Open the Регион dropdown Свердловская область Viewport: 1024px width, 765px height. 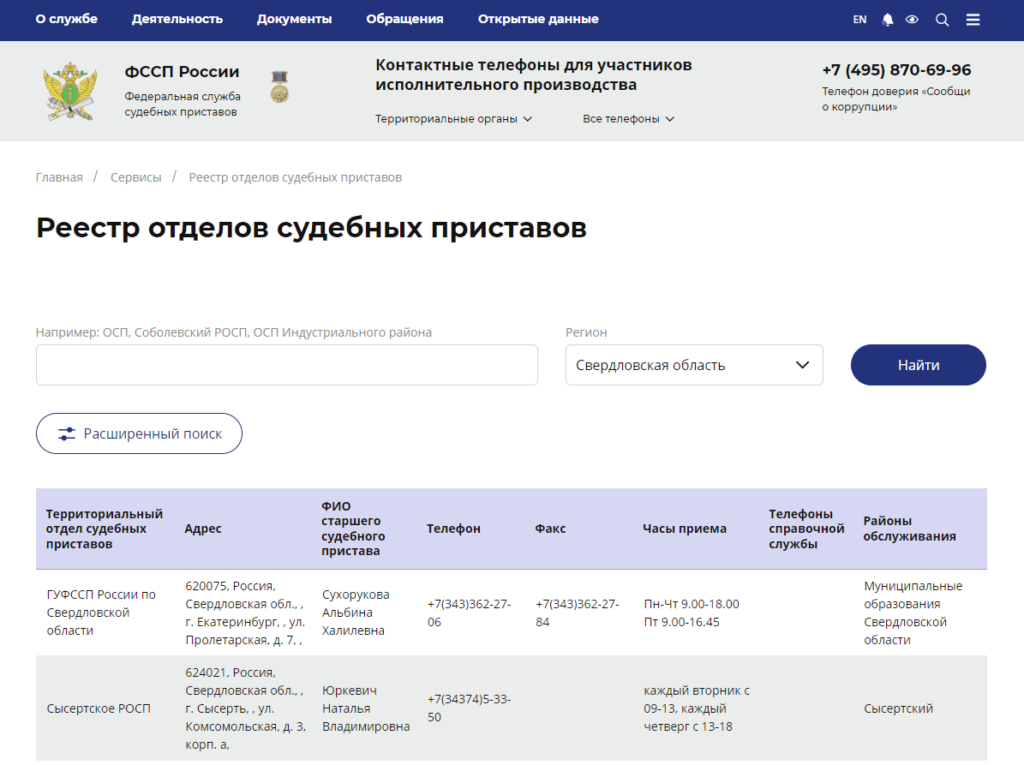coord(694,365)
